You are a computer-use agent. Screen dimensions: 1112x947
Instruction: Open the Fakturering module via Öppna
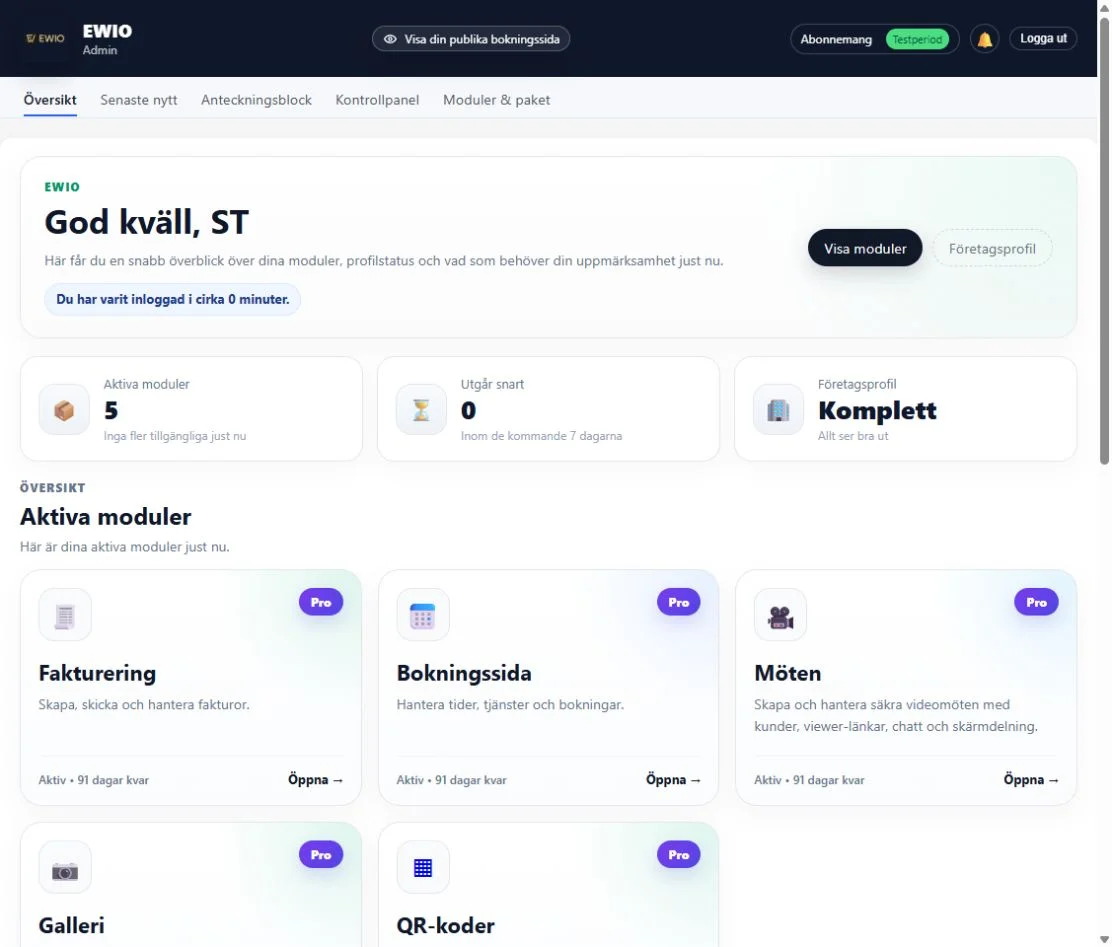(316, 780)
